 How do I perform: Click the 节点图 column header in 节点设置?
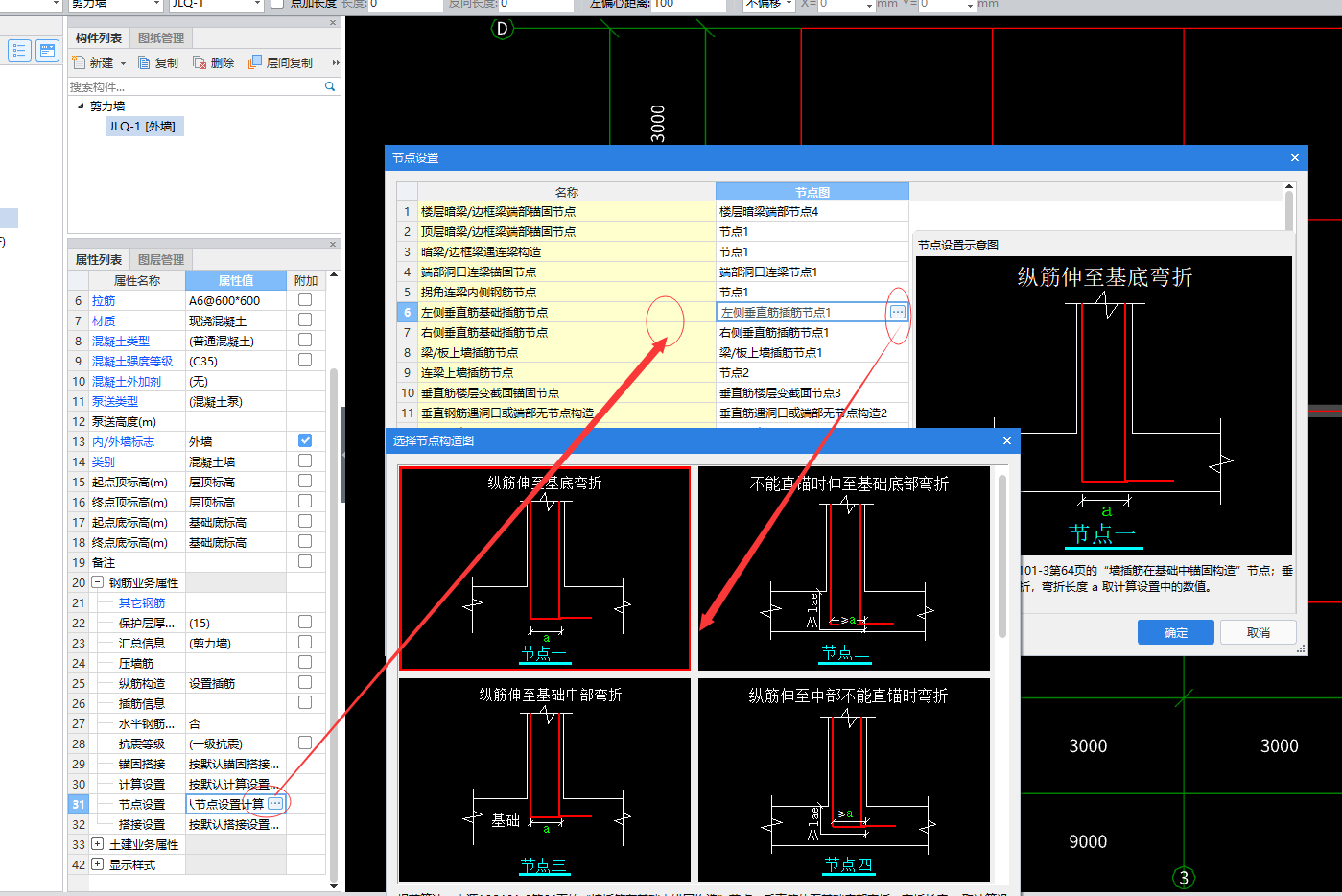pyautogui.click(x=812, y=192)
